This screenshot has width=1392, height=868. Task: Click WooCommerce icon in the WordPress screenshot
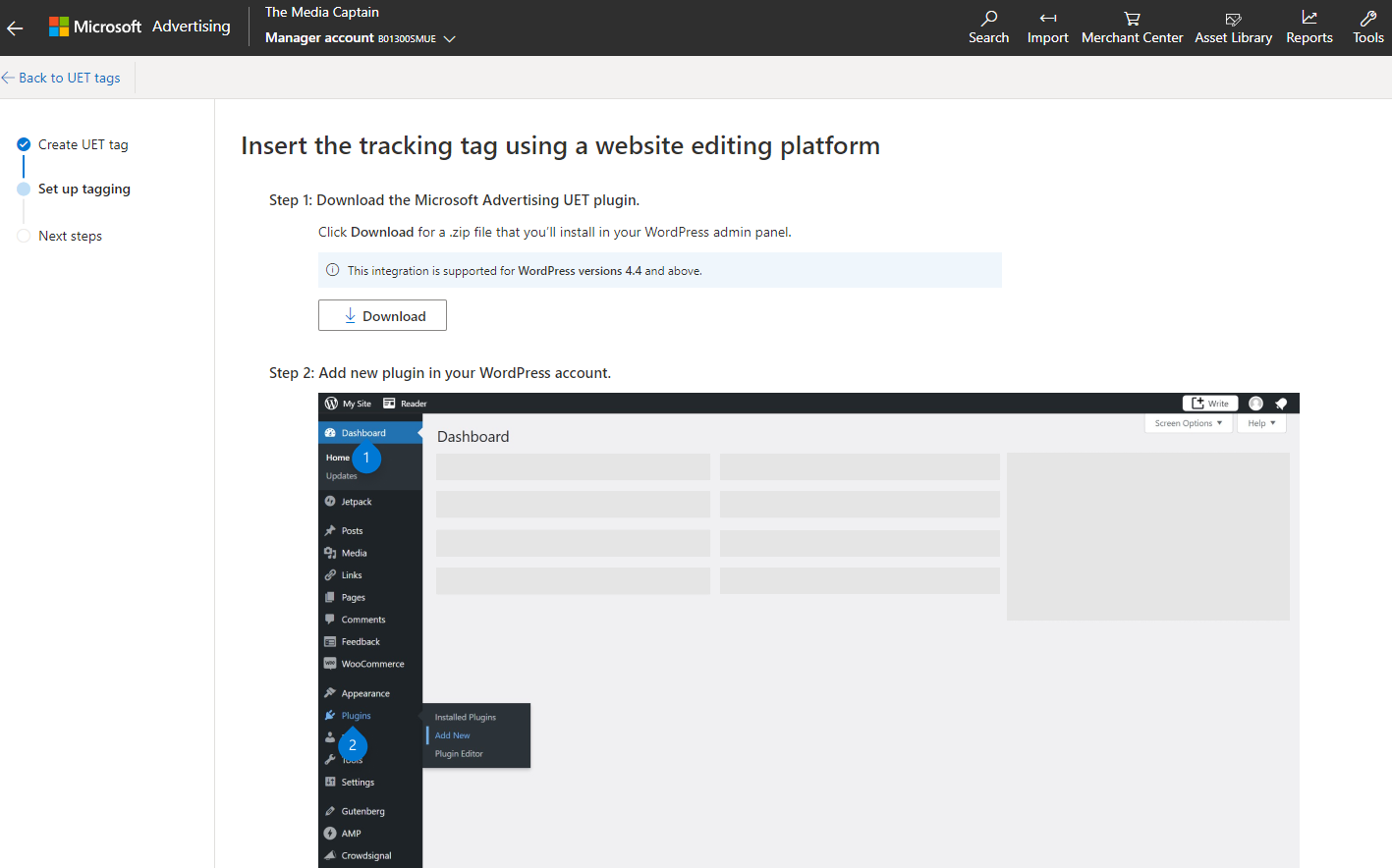330,664
